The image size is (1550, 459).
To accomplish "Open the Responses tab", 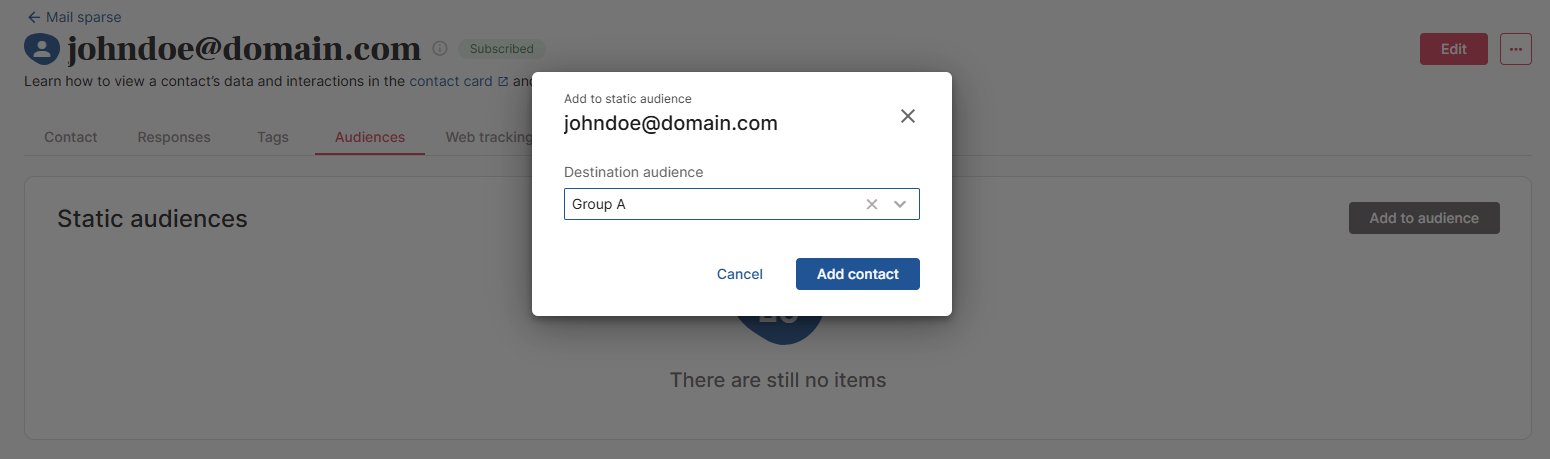I will (x=174, y=137).
